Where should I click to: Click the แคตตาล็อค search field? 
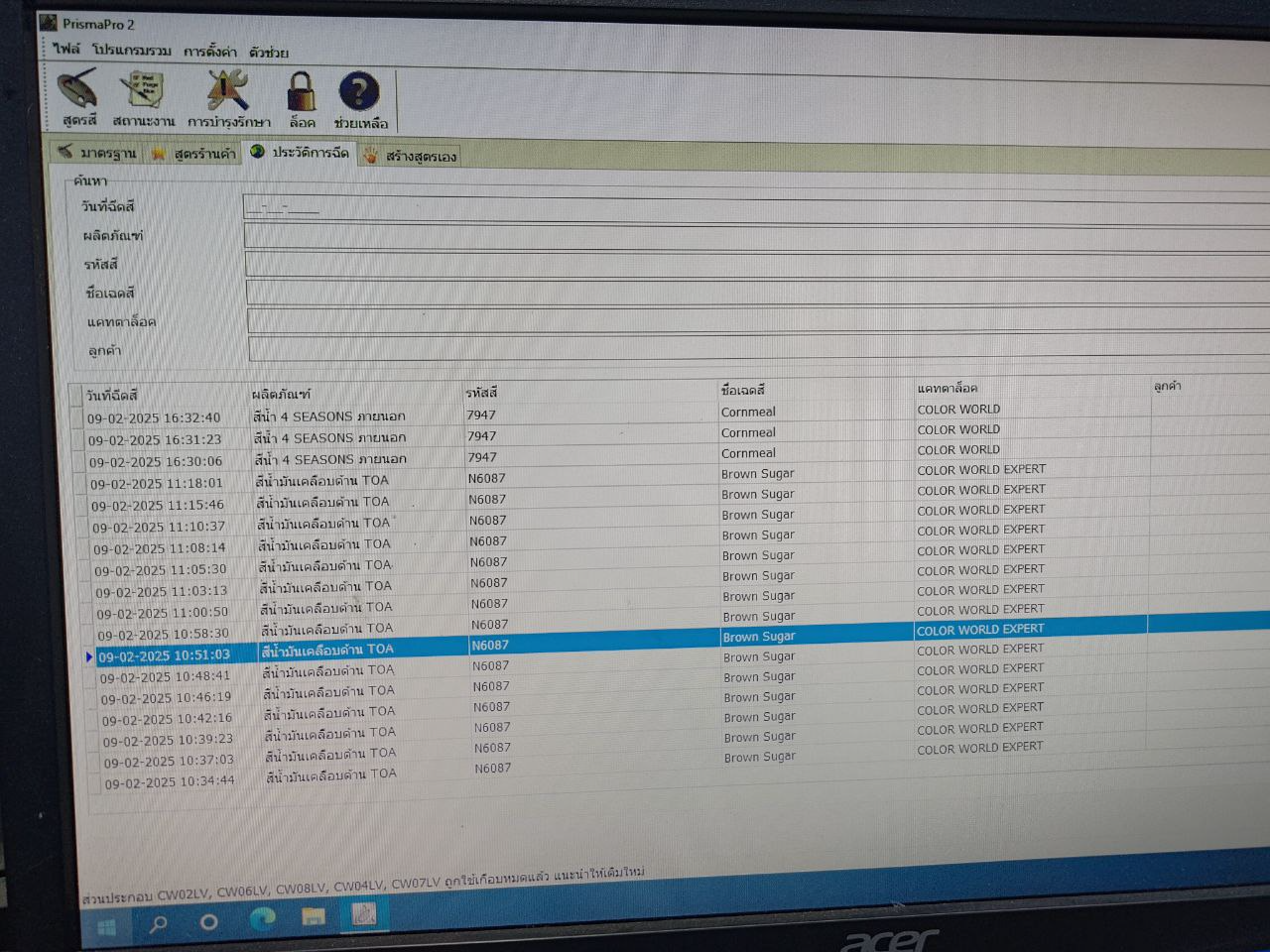coord(758,320)
